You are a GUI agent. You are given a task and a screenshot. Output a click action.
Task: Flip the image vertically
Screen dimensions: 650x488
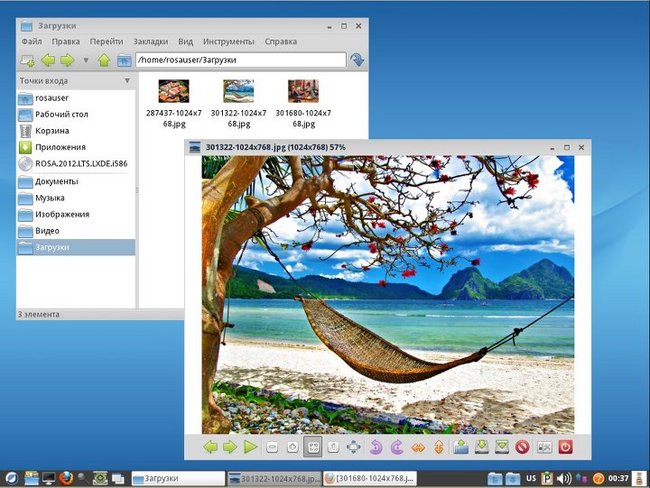439,447
